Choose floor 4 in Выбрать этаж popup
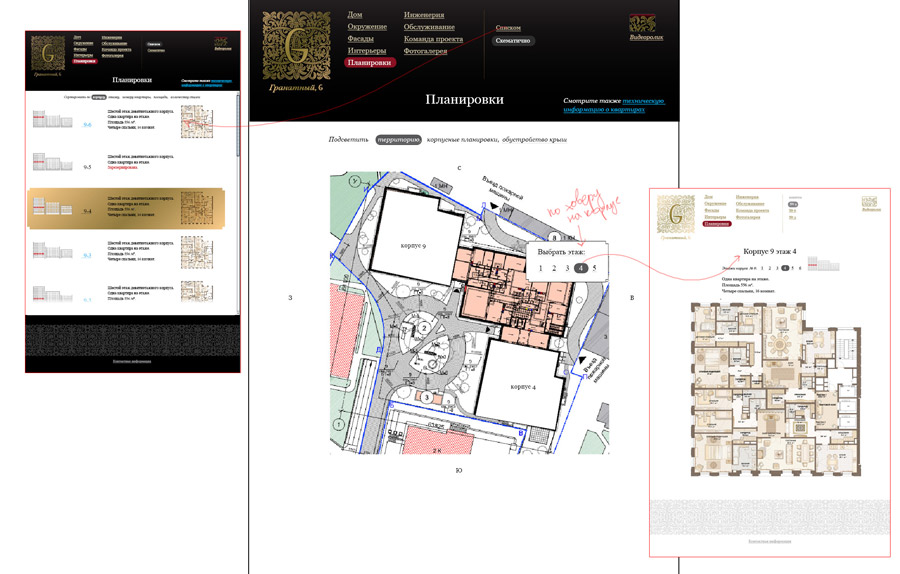This screenshot has height=574, width=900. coord(581,269)
